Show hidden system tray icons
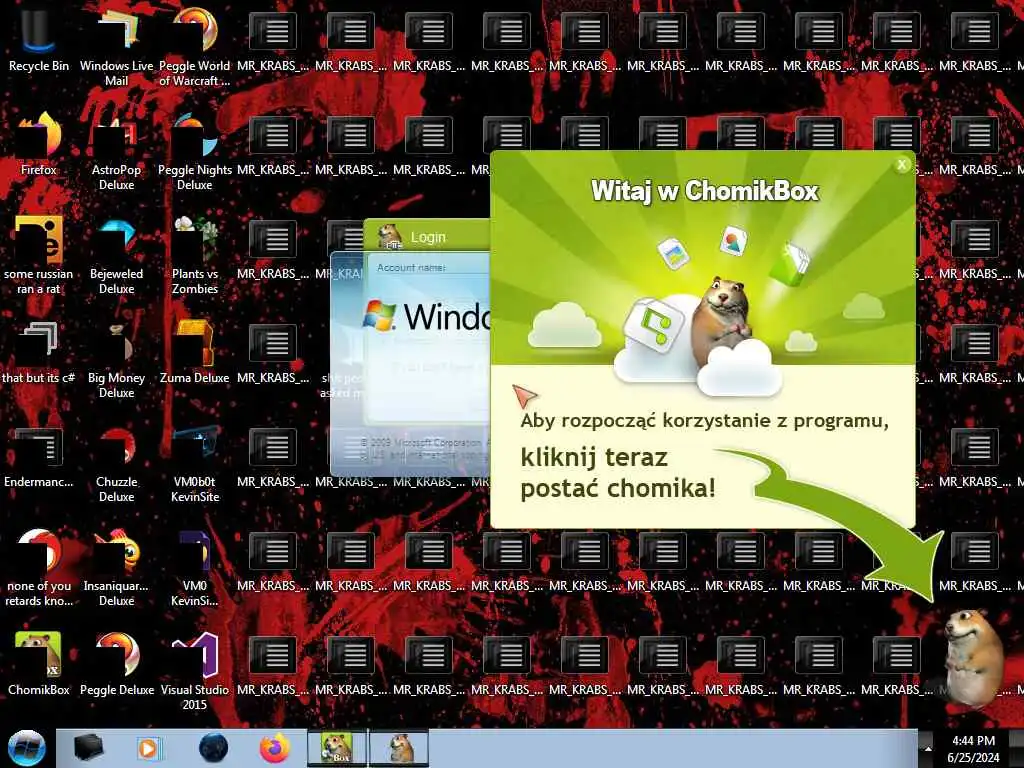Viewport: 1024px width, 768px height. pyautogui.click(x=928, y=748)
